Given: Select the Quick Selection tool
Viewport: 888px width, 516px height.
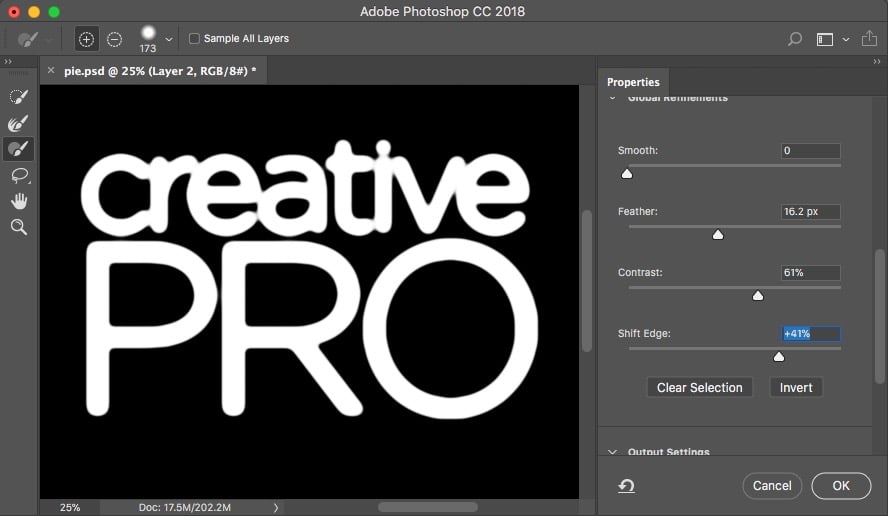Looking at the screenshot, I should 18,97.
